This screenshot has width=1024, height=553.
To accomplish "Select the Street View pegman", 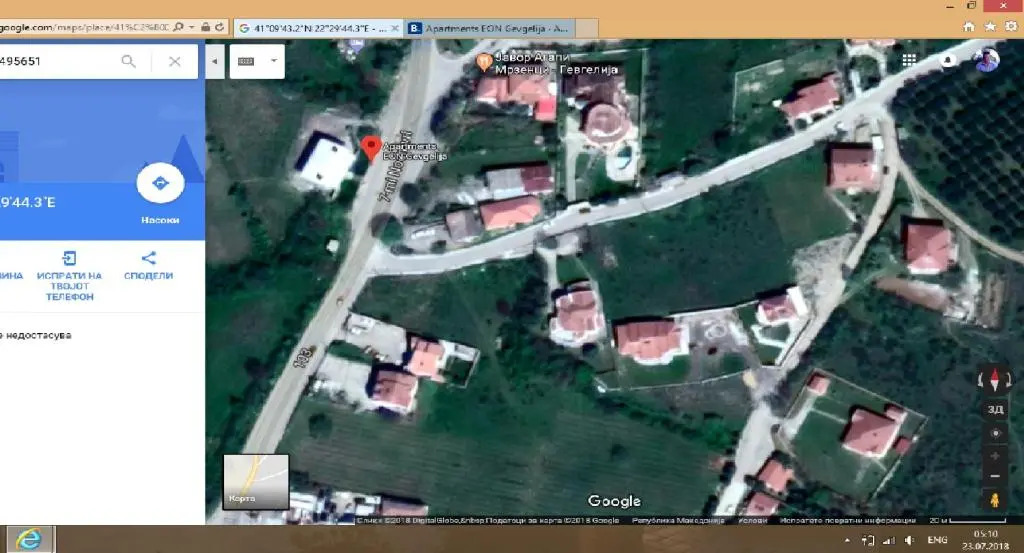I will 994,500.
